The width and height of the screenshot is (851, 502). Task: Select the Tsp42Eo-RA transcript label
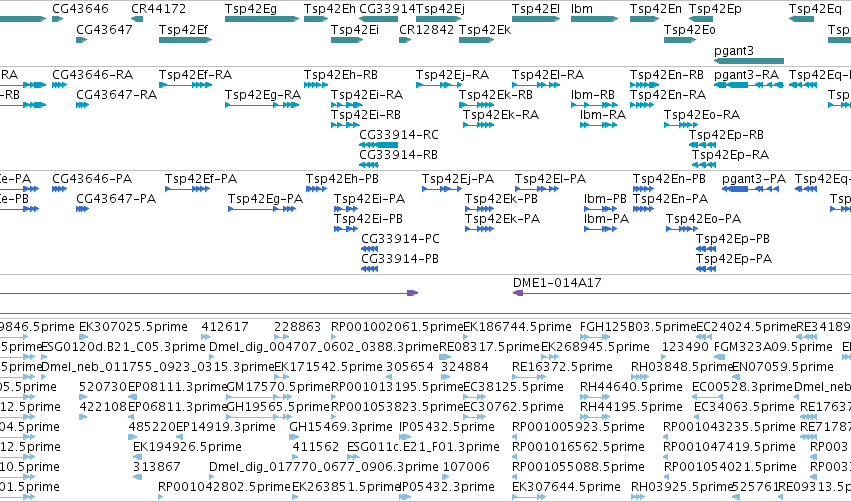(x=701, y=115)
